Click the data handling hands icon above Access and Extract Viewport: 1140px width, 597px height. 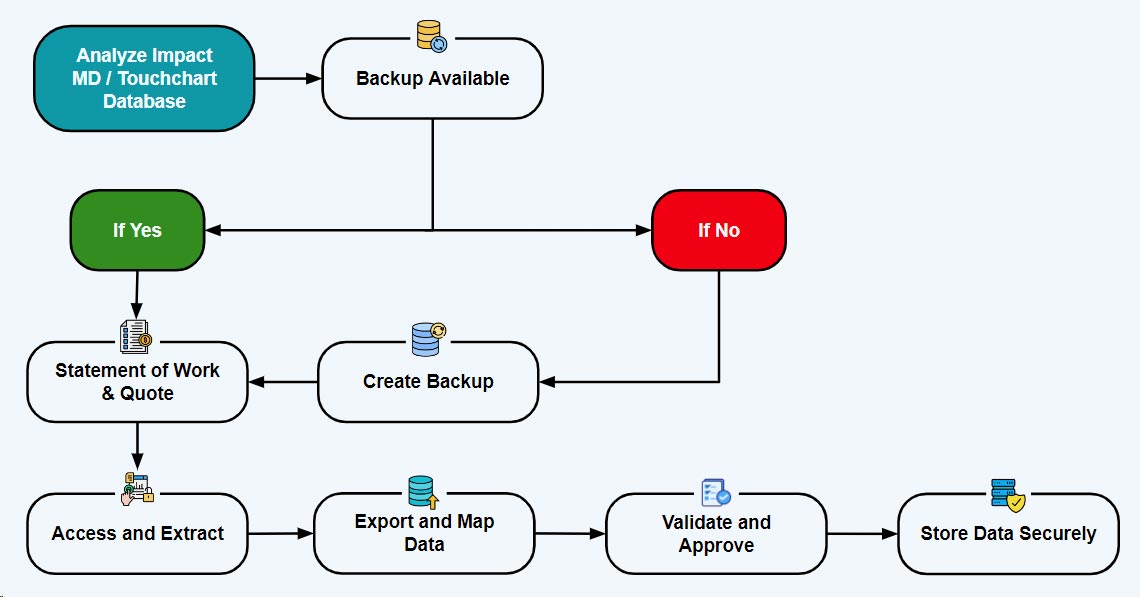pos(137,488)
